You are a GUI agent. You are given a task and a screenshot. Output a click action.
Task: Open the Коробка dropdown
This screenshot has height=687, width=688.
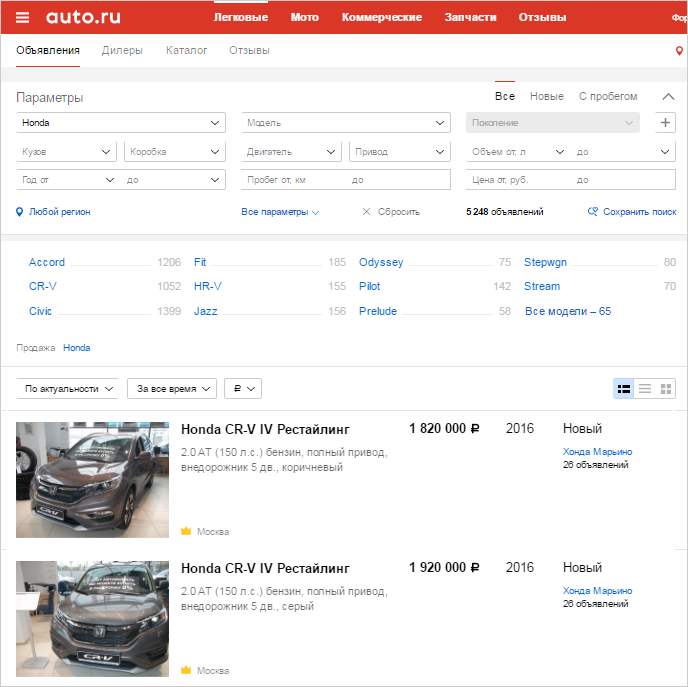[175, 151]
